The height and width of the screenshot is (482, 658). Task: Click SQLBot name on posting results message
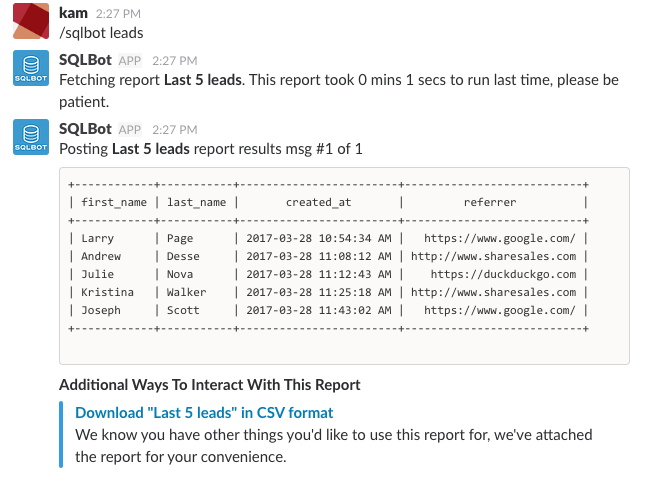[x=85, y=129]
